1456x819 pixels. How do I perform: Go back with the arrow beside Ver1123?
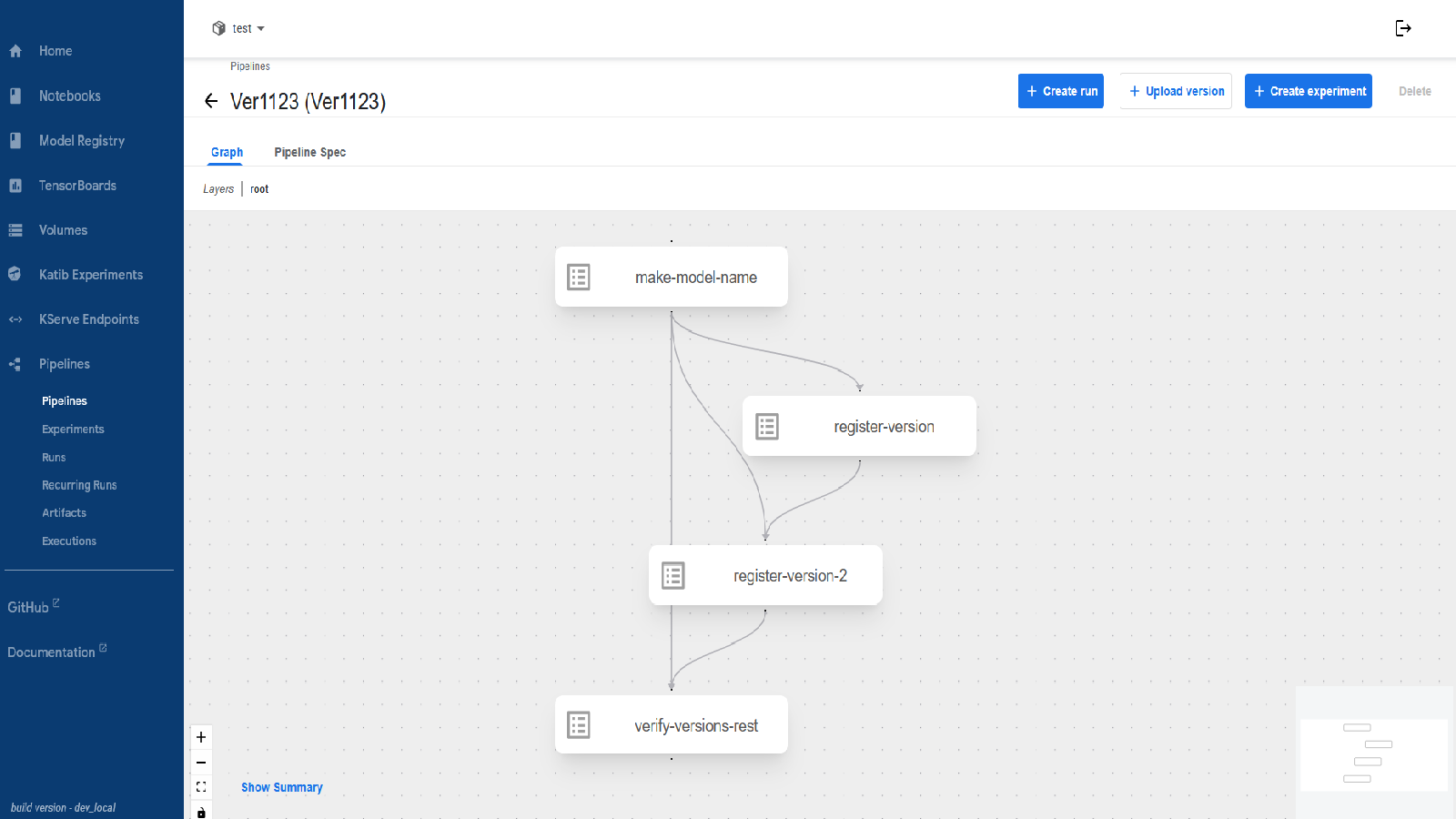(x=211, y=101)
